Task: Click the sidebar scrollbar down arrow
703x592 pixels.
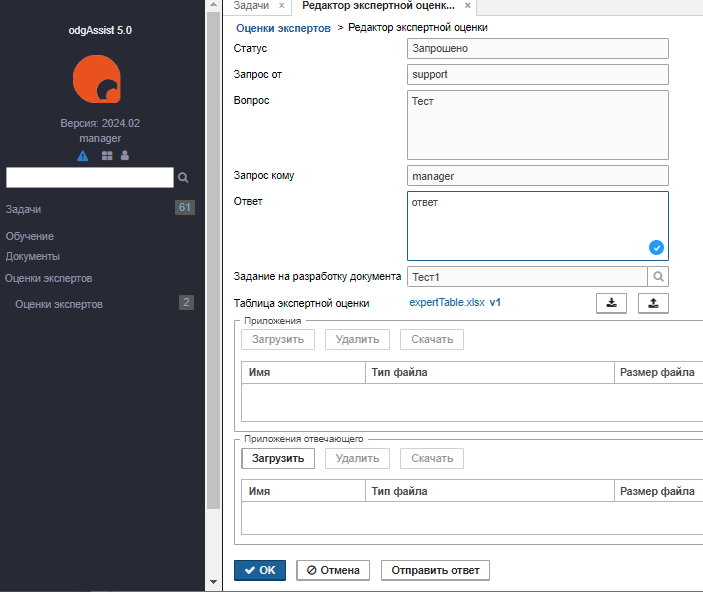Action: [x=213, y=582]
